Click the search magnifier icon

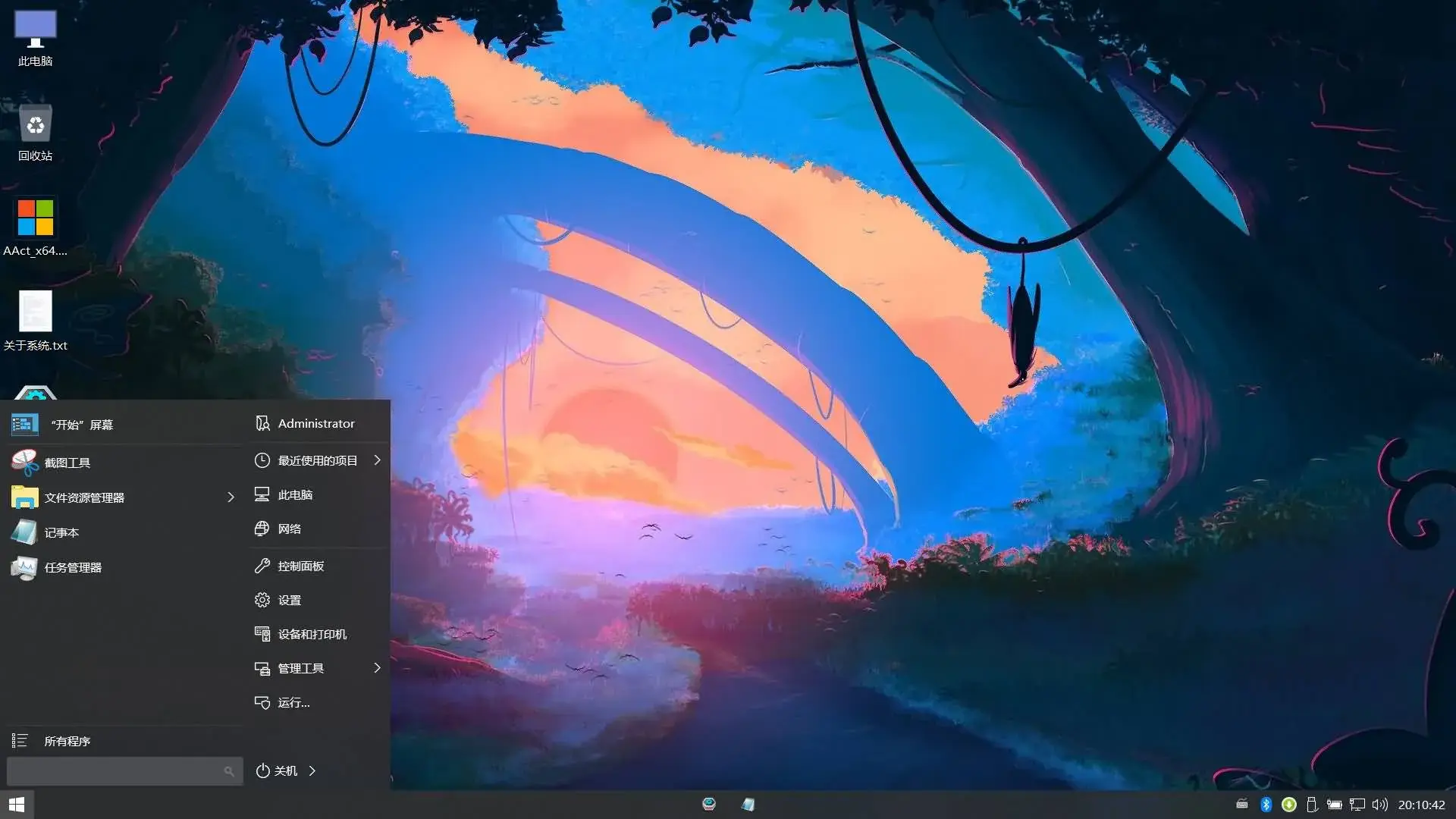(229, 771)
